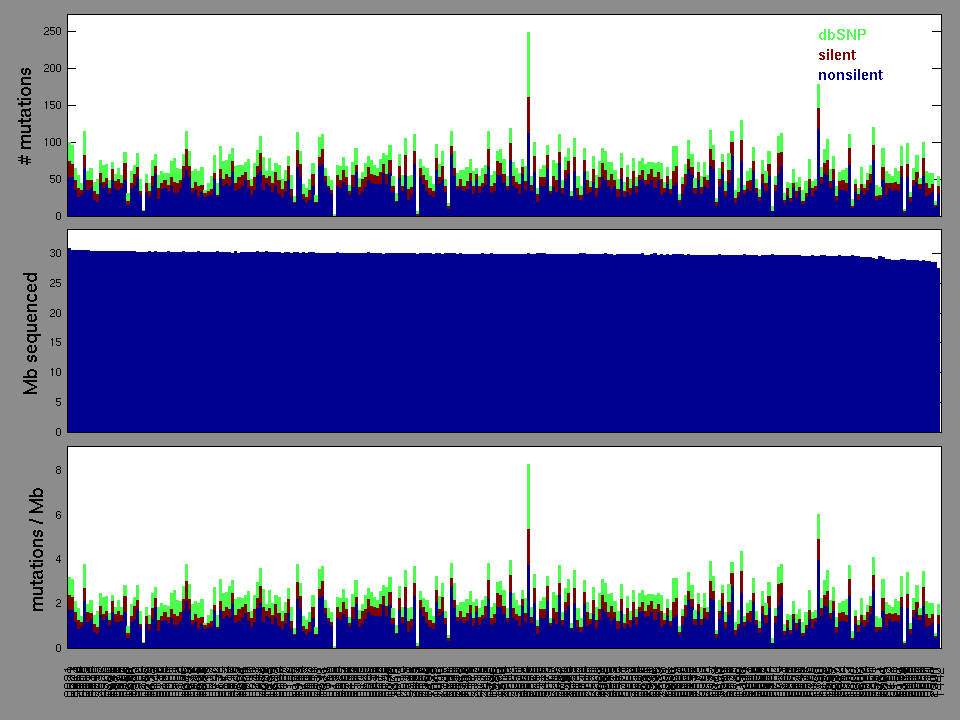Click the 8 tick label on mutations / Mb axis
Image resolution: width=960 pixels, height=720 pixels.
tap(58, 470)
